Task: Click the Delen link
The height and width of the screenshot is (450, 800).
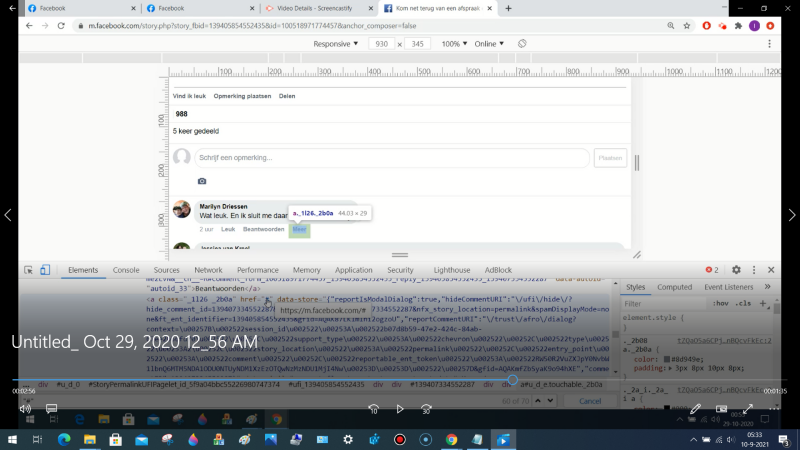Action: [287, 96]
